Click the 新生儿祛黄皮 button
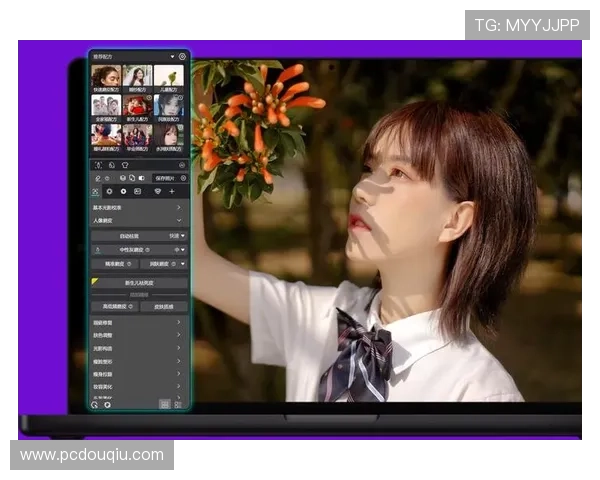Viewport: 600px width, 480px height. click(138, 283)
